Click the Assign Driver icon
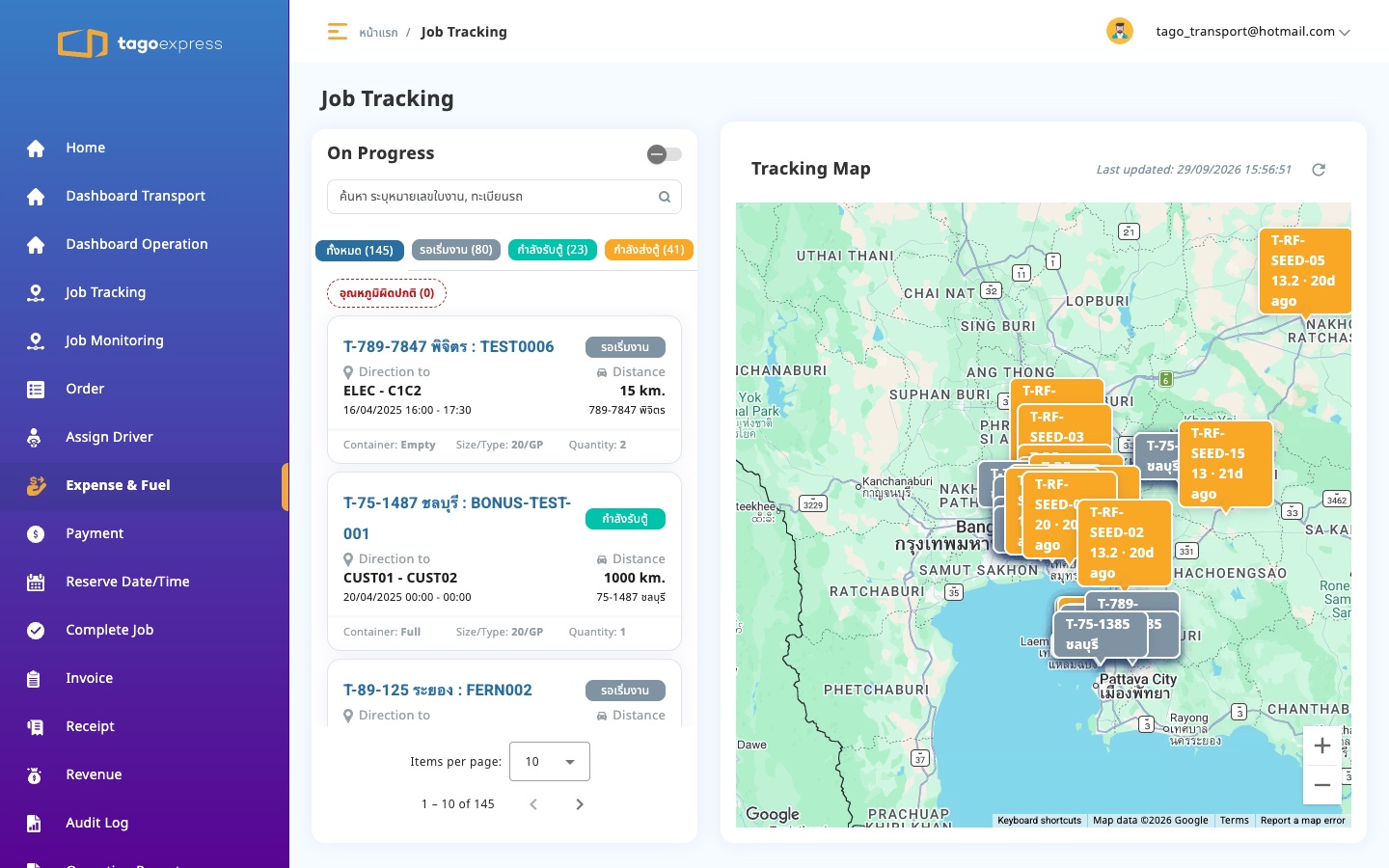The image size is (1389, 868). (x=36, y=438)
